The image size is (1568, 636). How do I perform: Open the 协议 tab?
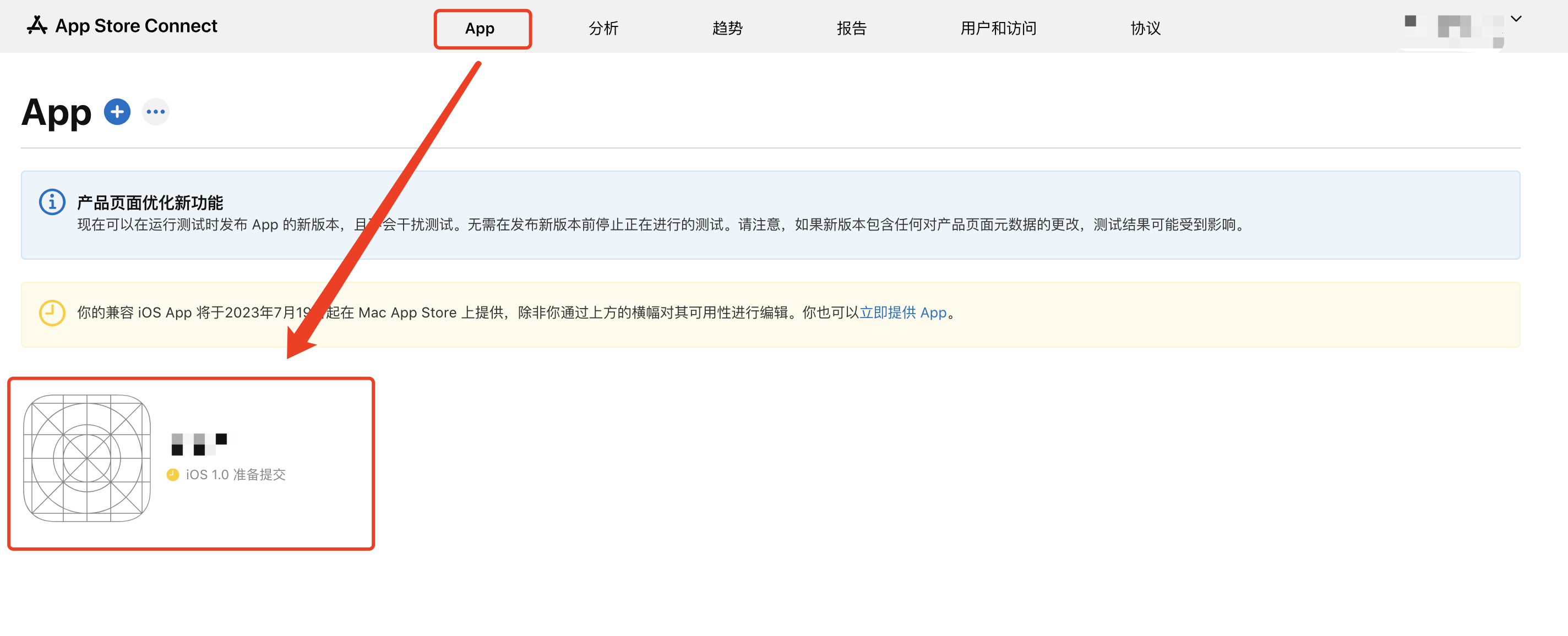[1146, 29]
